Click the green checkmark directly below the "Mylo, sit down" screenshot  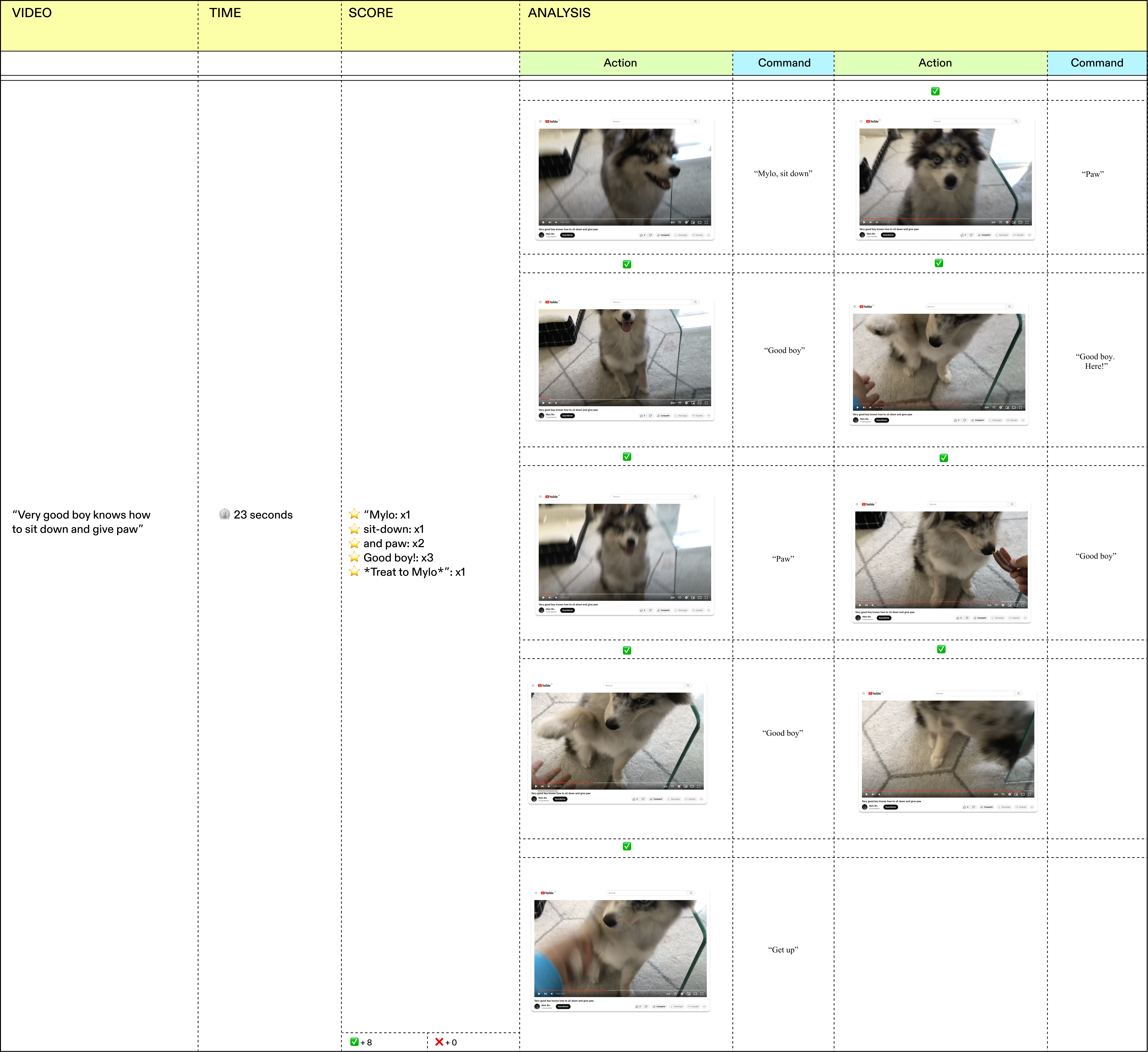pos(627,264)
